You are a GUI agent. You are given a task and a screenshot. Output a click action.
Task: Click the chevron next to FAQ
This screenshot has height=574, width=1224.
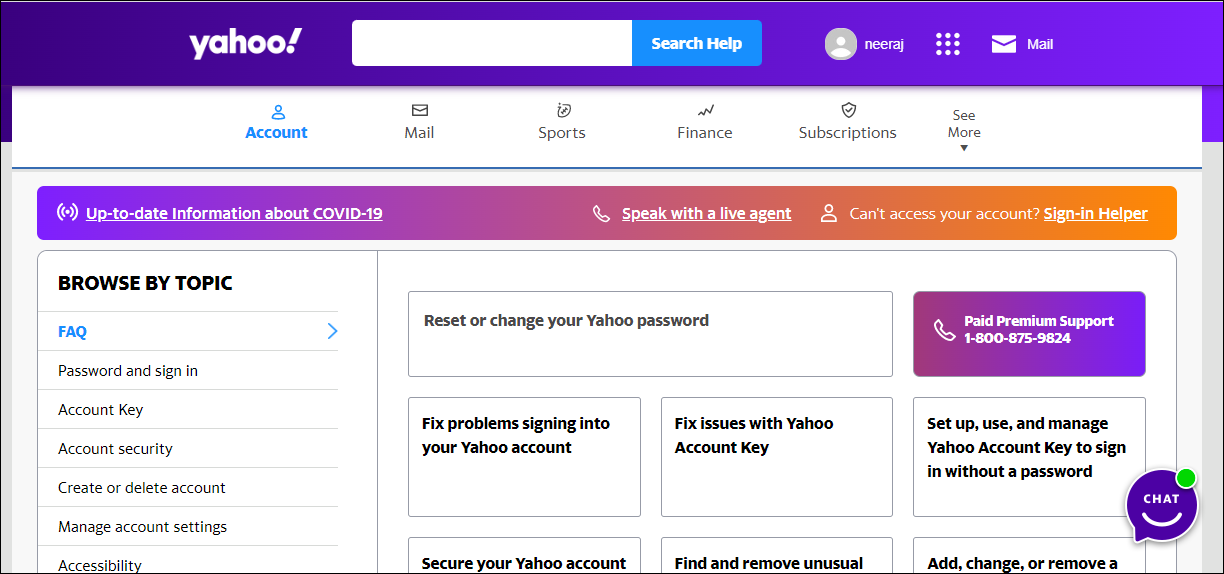click(x=333, y=331)
